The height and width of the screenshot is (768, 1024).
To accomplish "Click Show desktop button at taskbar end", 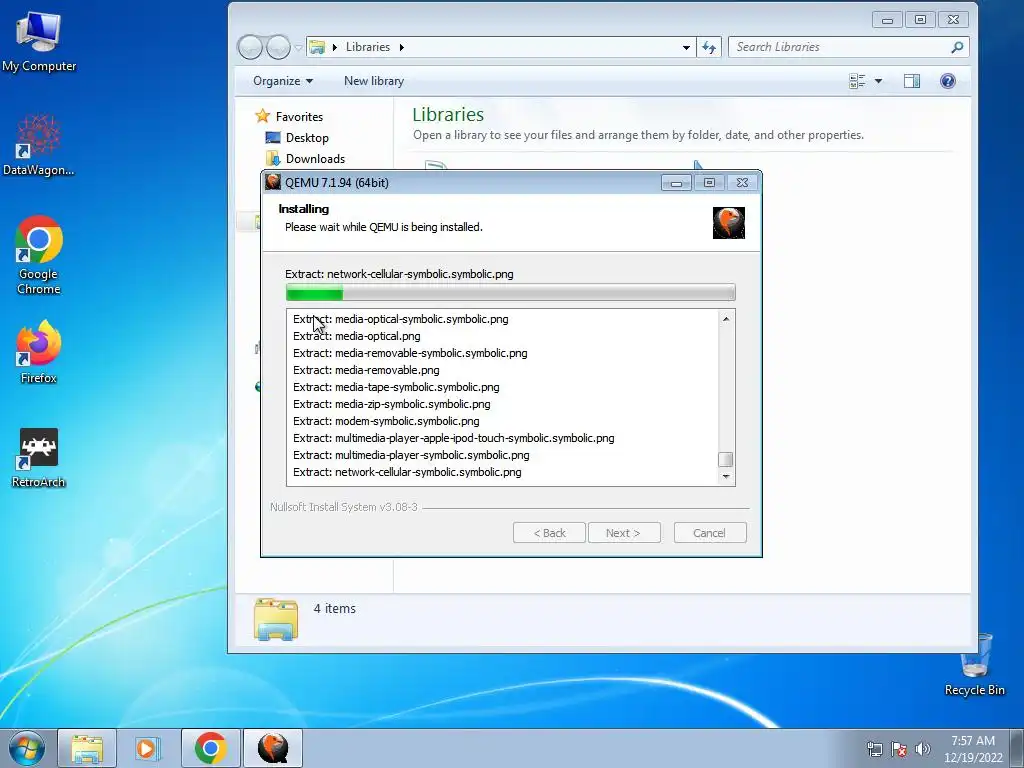I will coord(1017,748).
